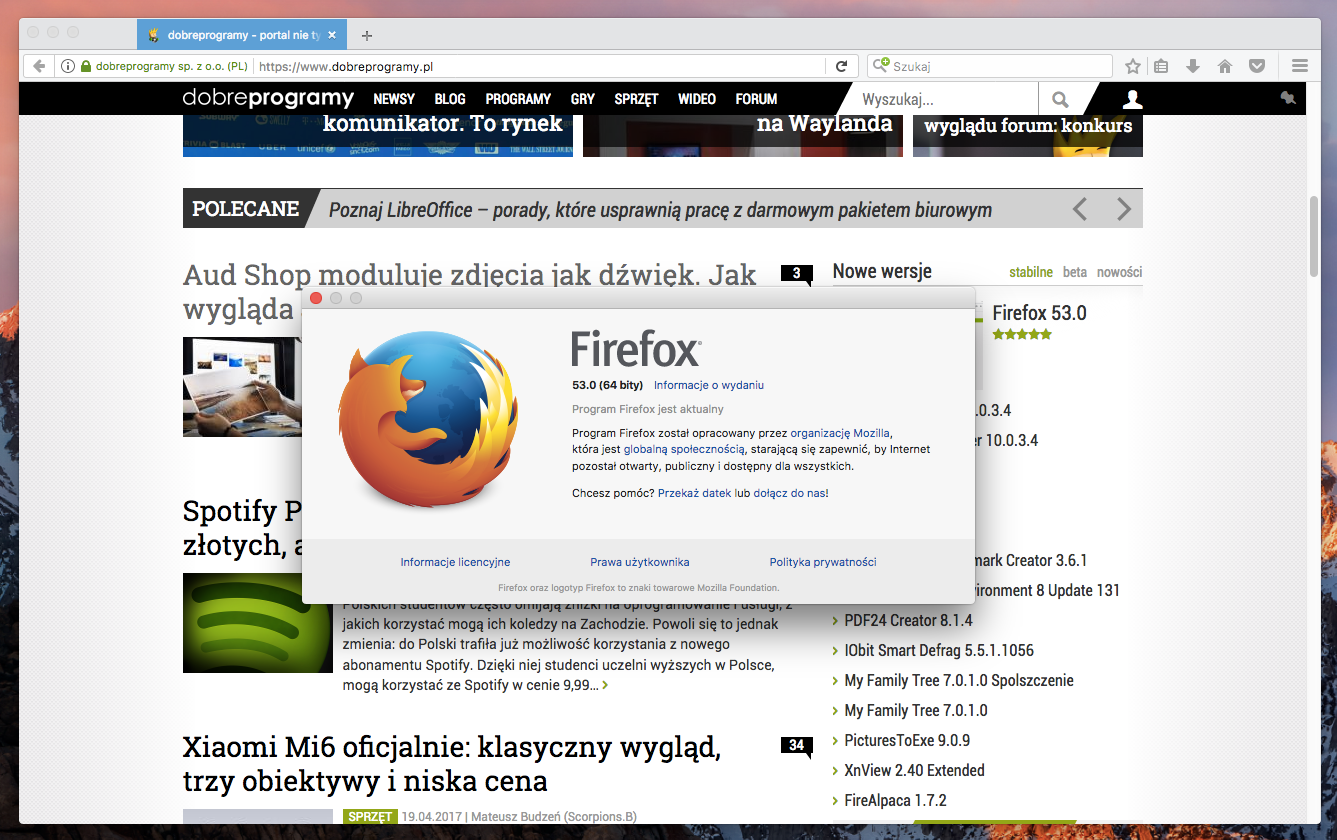Viewport: 1337px width, 840px height.
Task: Click the green SPRZĘT tag under Xiaomi headline
Action: tap(370, 817)
